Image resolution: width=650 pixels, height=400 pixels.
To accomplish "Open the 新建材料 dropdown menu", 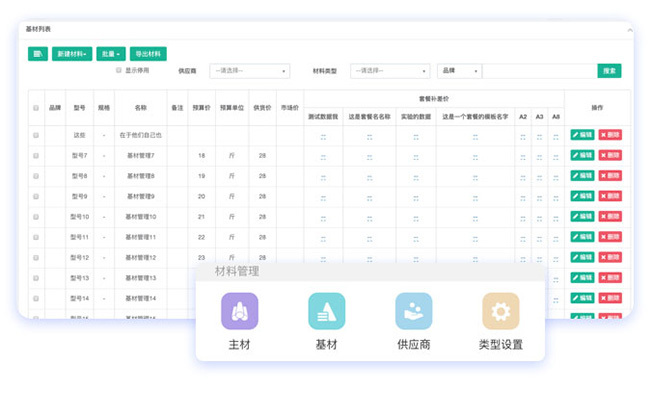I will coord(73,54).
